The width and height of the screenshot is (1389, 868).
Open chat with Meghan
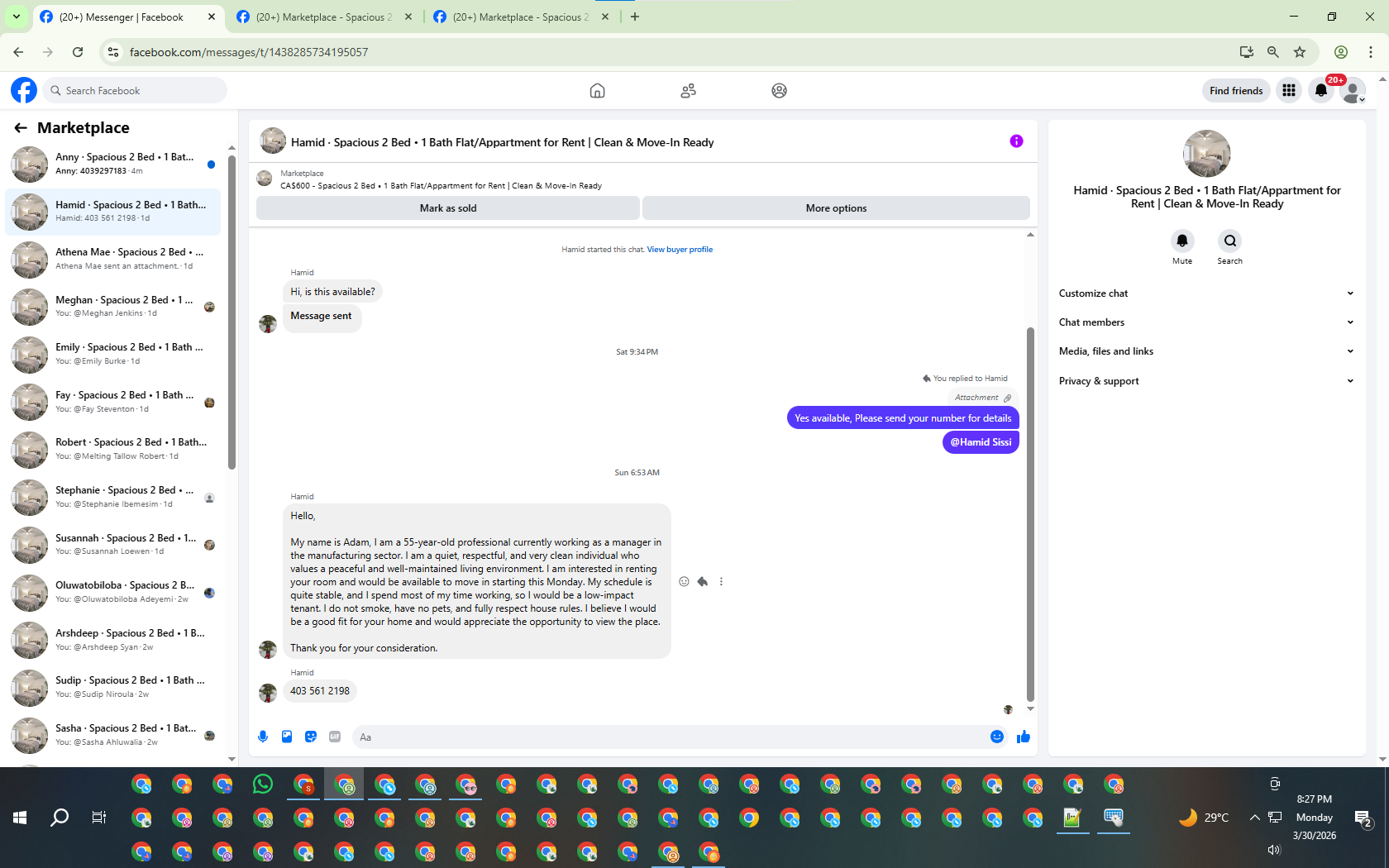pos(113,307)
